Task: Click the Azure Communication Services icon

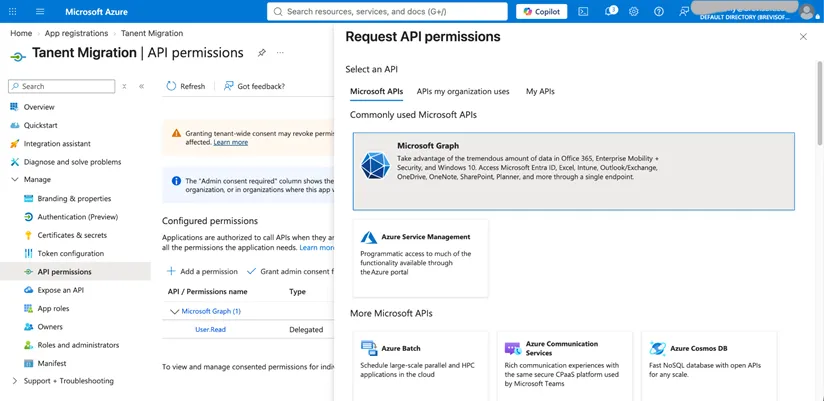Action: coord(513,348)
